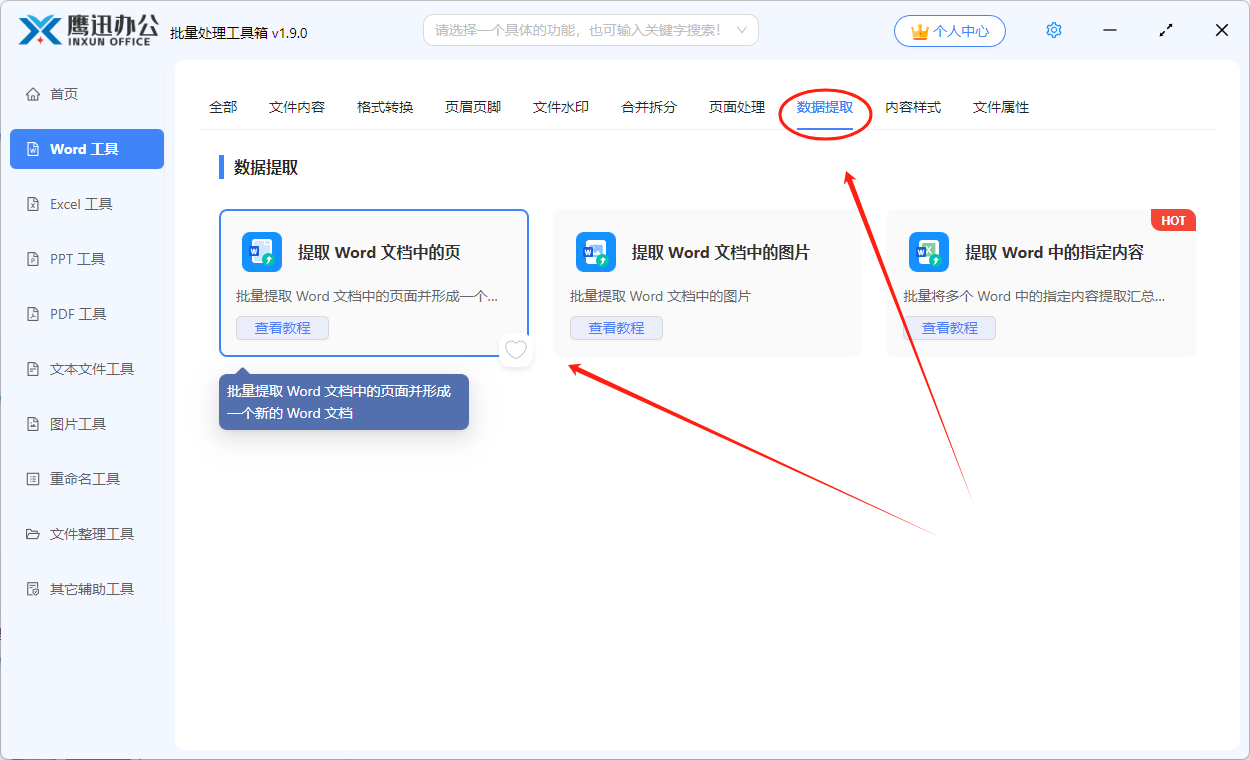Favorite the 提取 Word 文档中的页 tool
Image resolution: width=1250 pixels, height=760 pixels.
click(x=516, y=350)
